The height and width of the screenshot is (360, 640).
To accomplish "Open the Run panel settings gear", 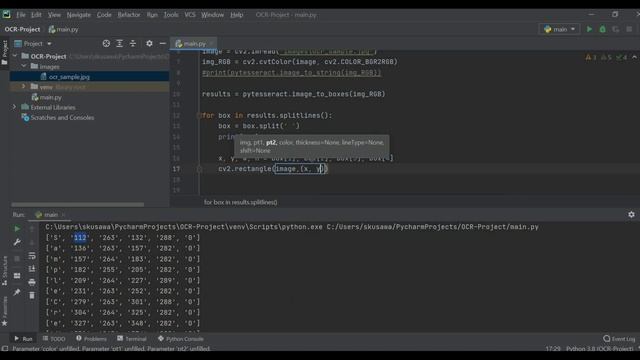I will click(631, 215).
